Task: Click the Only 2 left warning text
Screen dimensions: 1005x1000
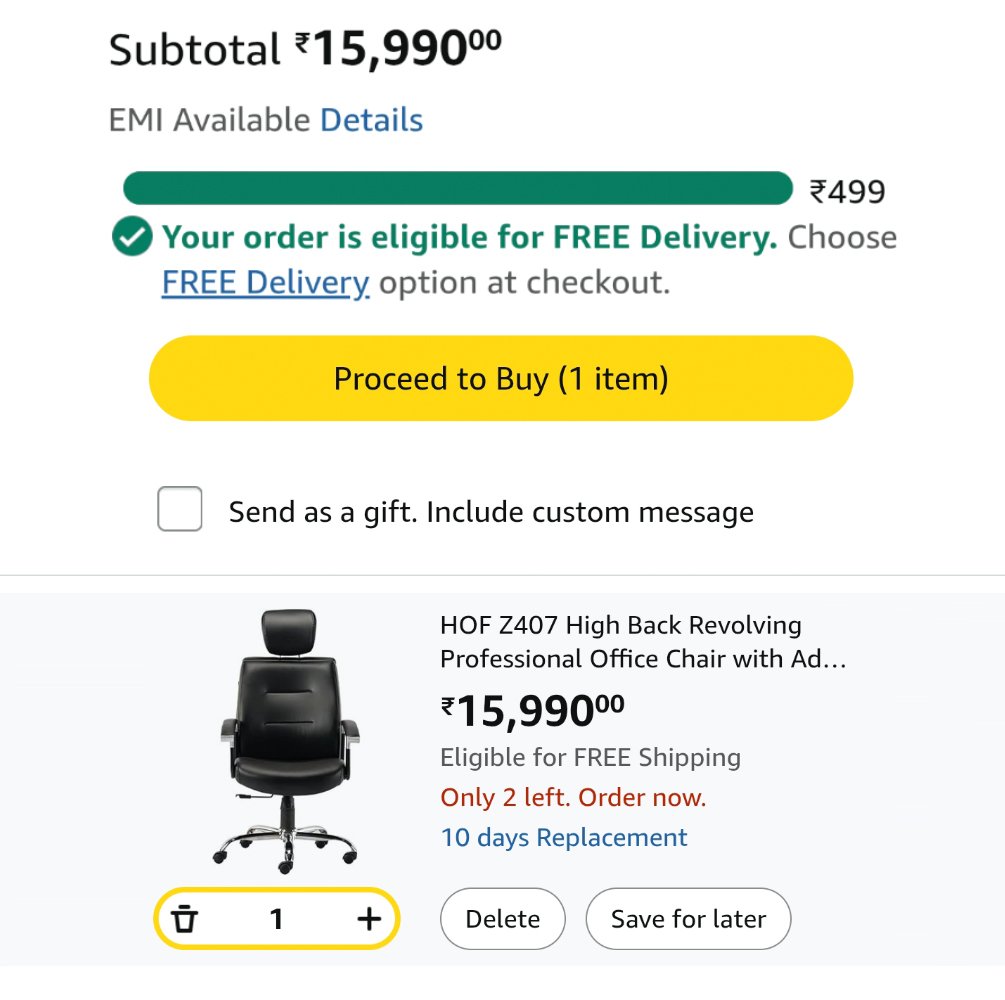Action: point(572,797)
